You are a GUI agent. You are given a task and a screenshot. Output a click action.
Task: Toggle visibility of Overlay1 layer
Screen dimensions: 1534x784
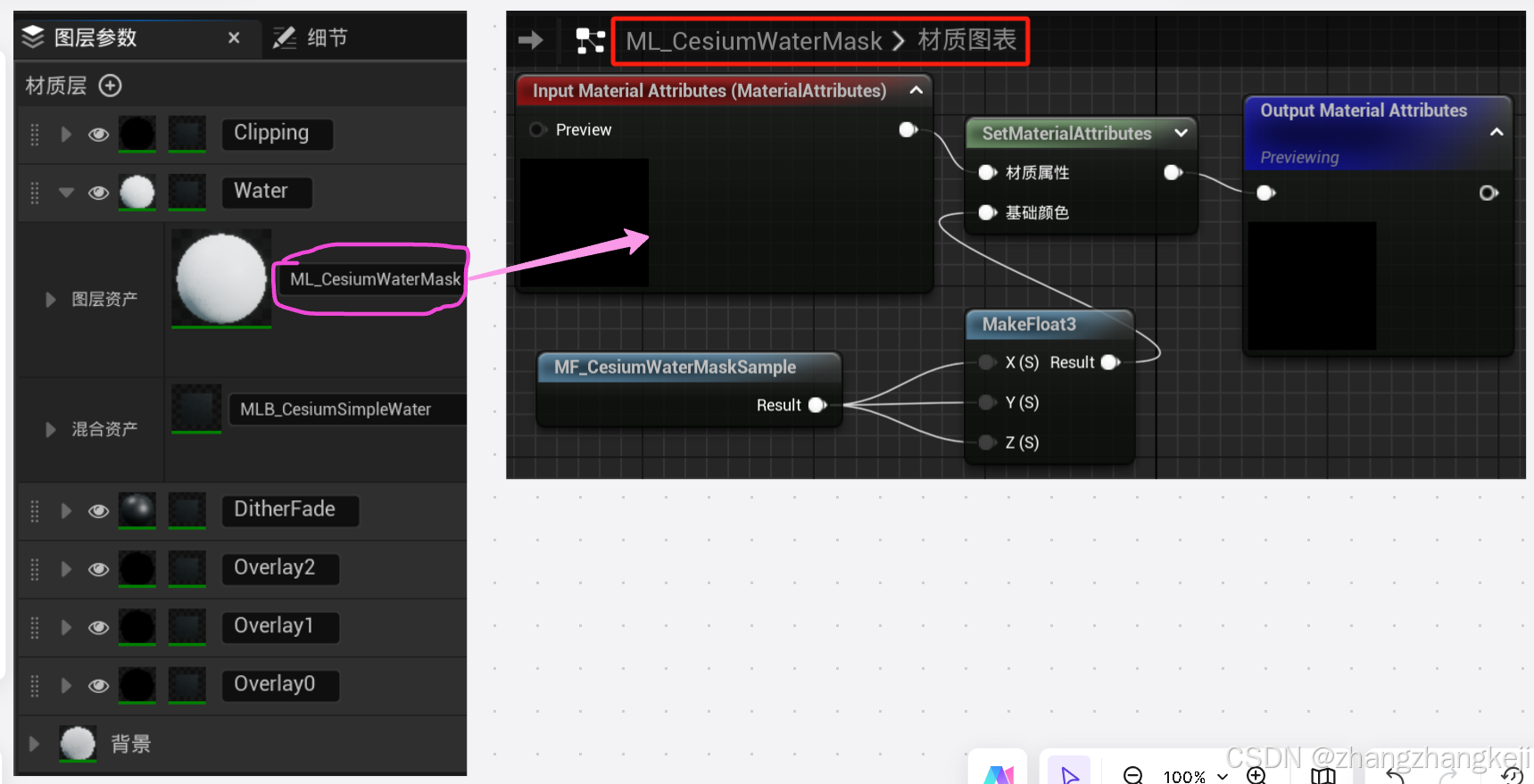pyautogui.click(x=98, y=627)
